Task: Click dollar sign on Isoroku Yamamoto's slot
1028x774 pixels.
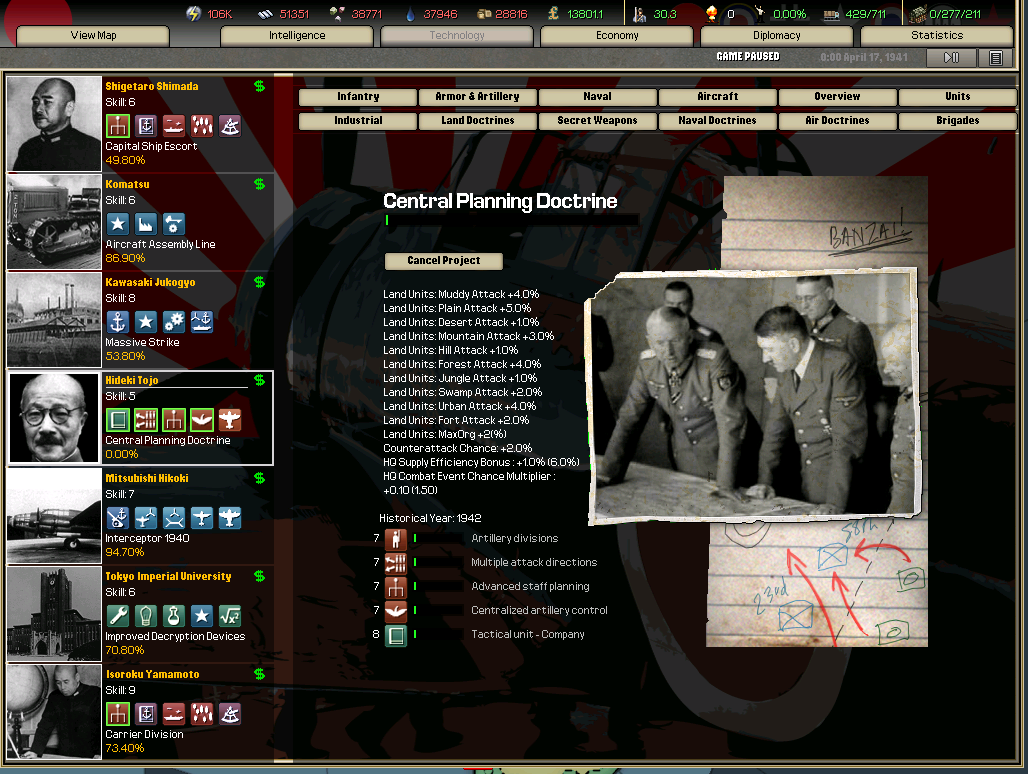Action: click(260, 675)
